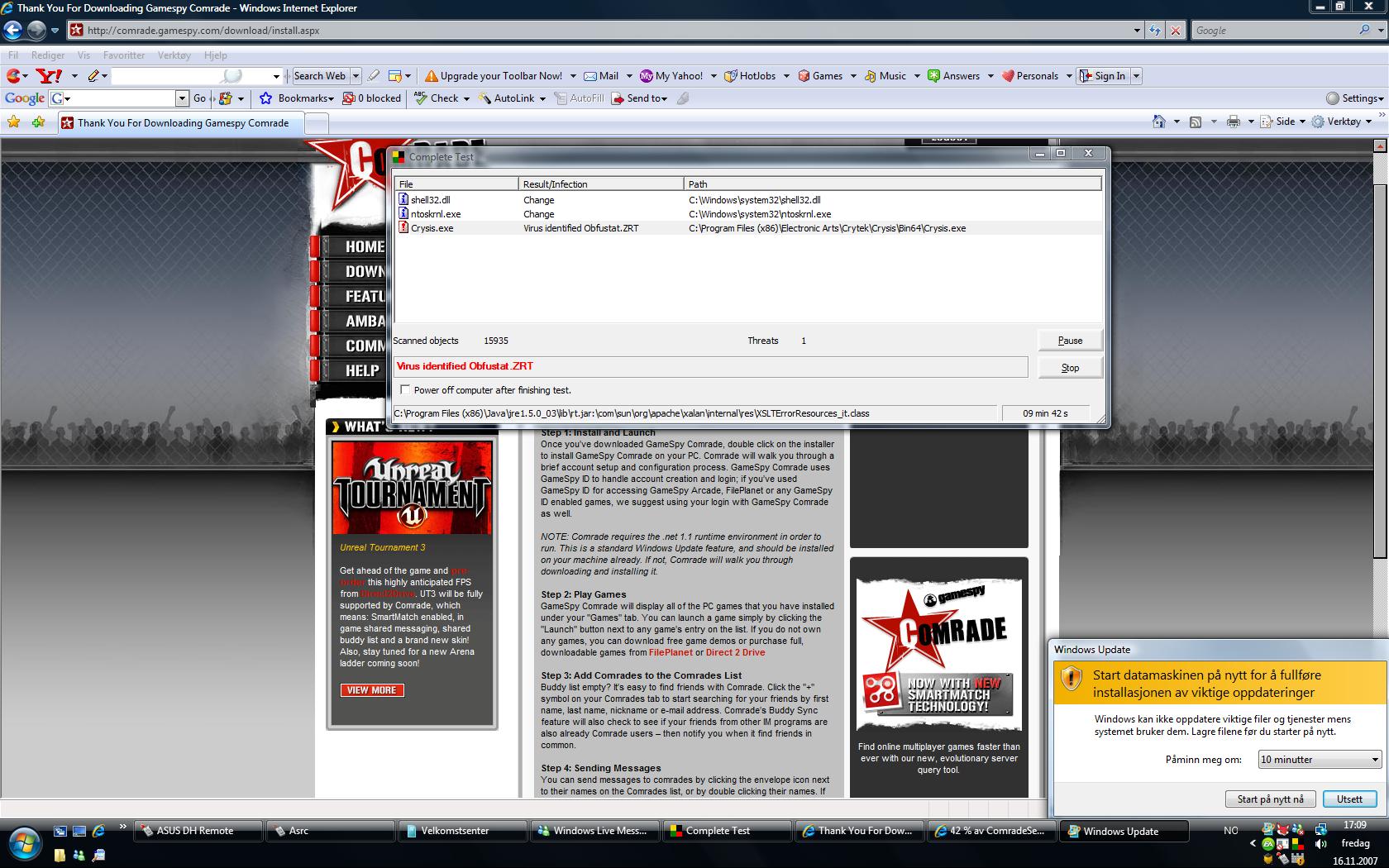Screen dimensions: 1389x868
Task: Expand the Sign In dropdown arrow
Action: (1136, 76)
